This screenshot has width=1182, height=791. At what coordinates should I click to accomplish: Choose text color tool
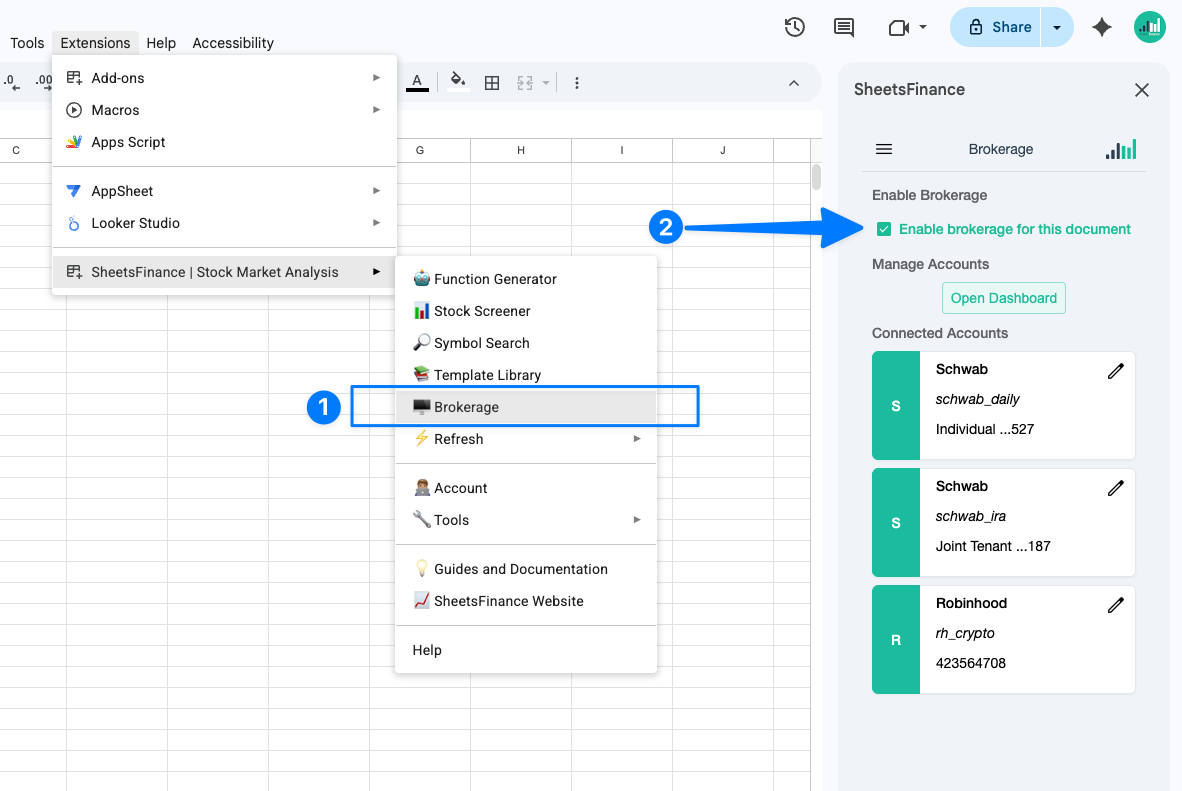tap(417, 82)
